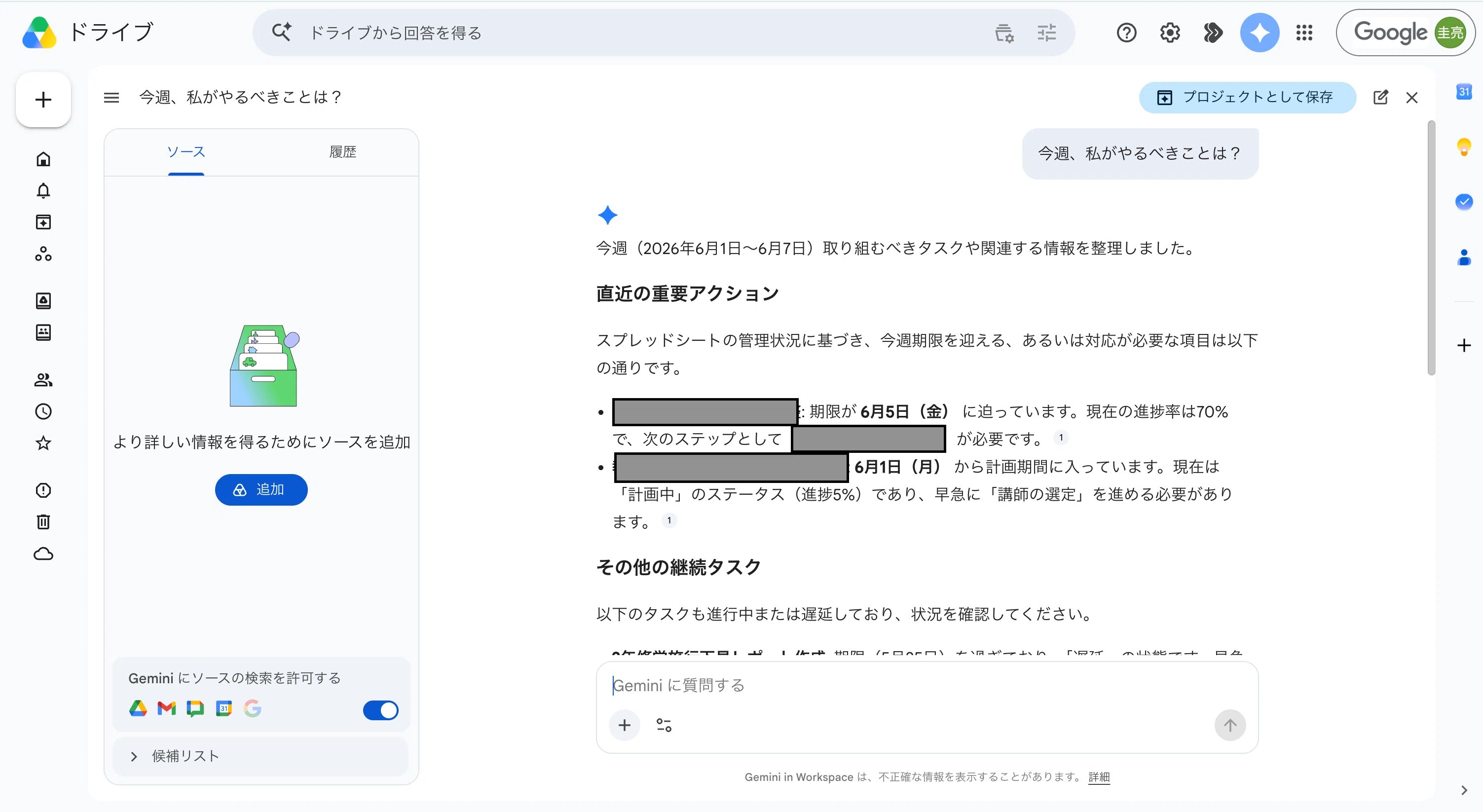
Task: Go to Home in the left sidebar
Action: click(43, 159)
